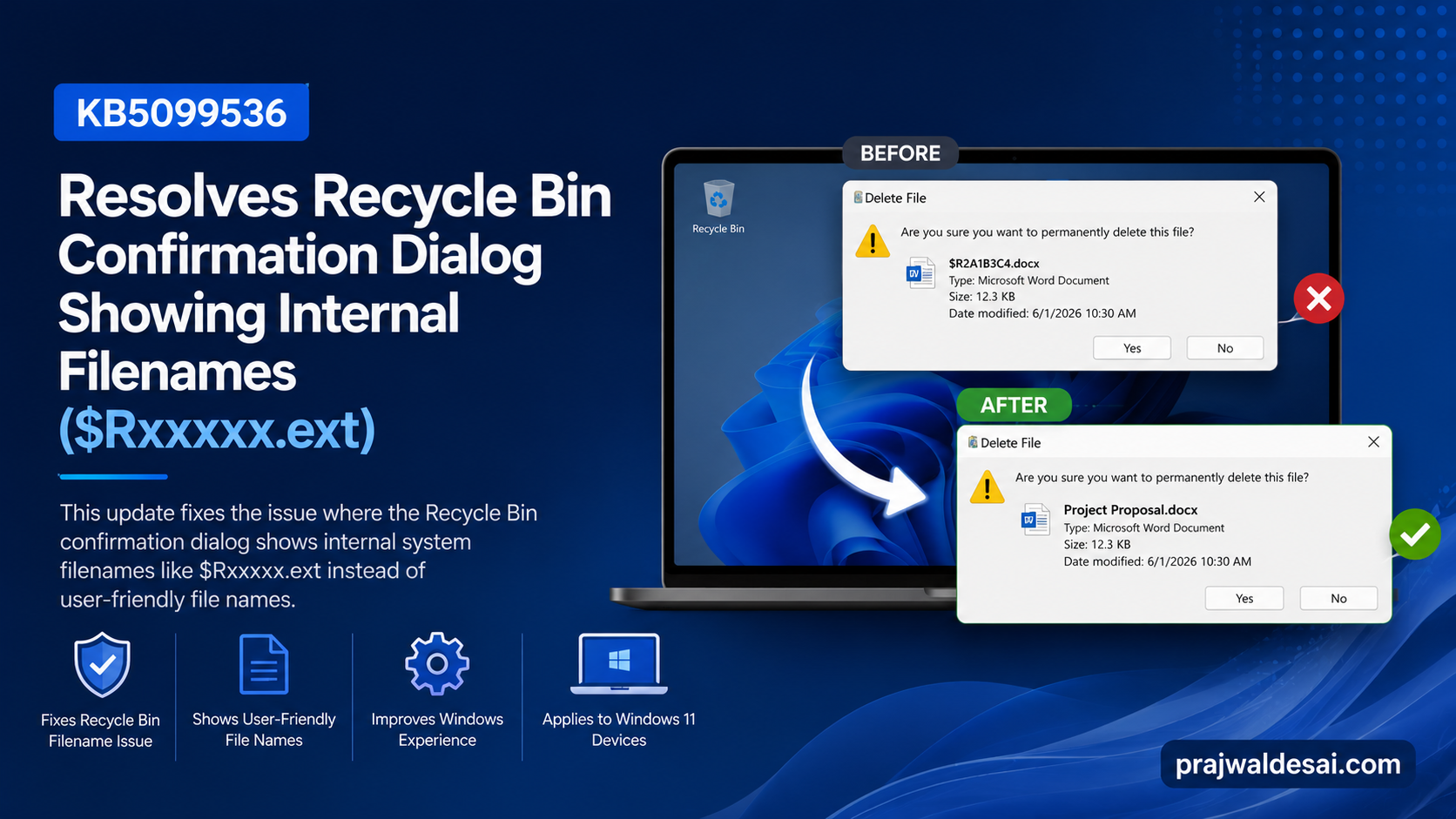Click the Improves Windows Experience caption
The image size is (1456, 819).
[x=437, y=729]
